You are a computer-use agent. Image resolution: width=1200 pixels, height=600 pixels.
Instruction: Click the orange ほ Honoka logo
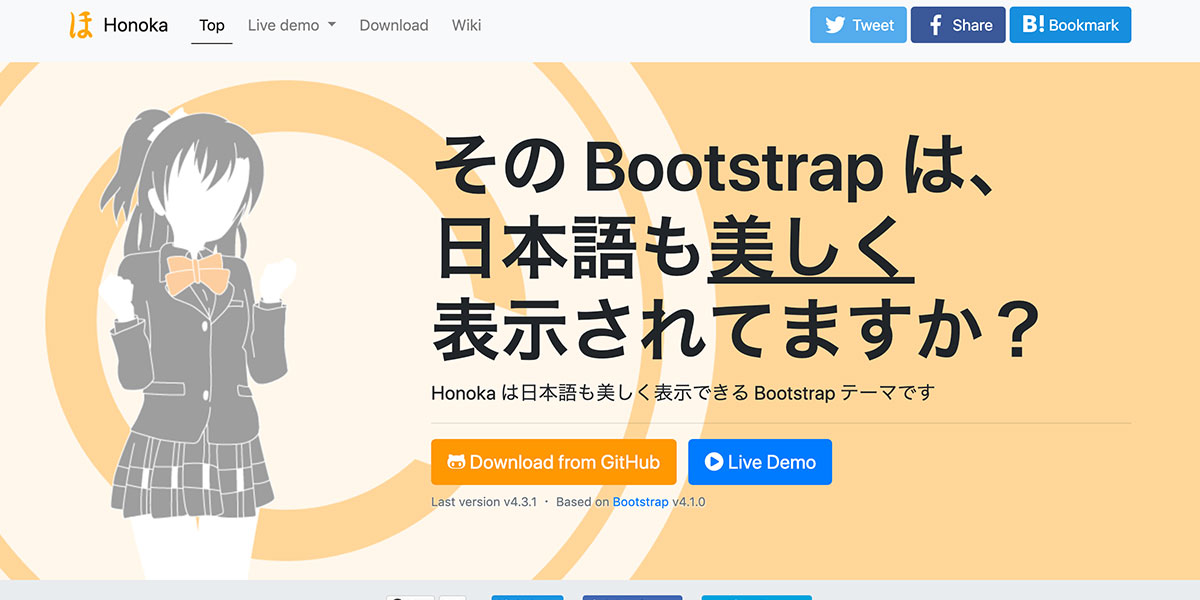pos(80,25)
